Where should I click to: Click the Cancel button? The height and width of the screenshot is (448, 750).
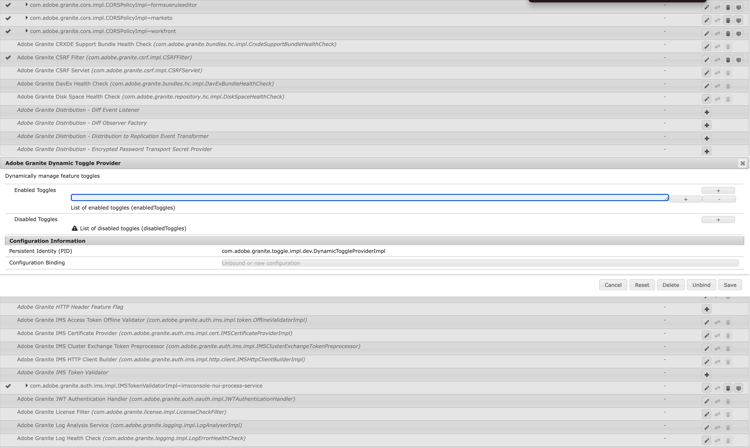tap(613, 285)
